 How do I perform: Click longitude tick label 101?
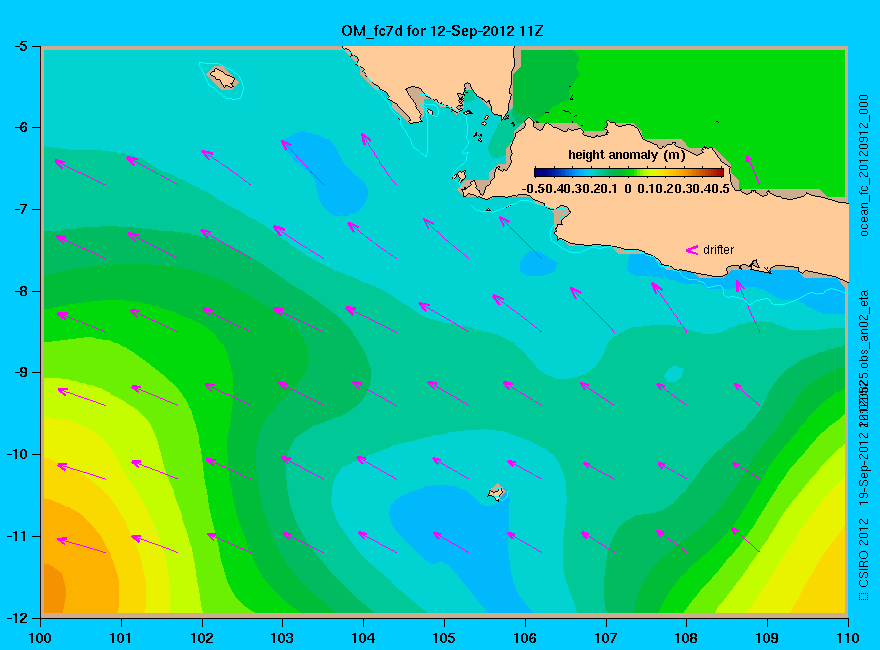coord(121,638)
